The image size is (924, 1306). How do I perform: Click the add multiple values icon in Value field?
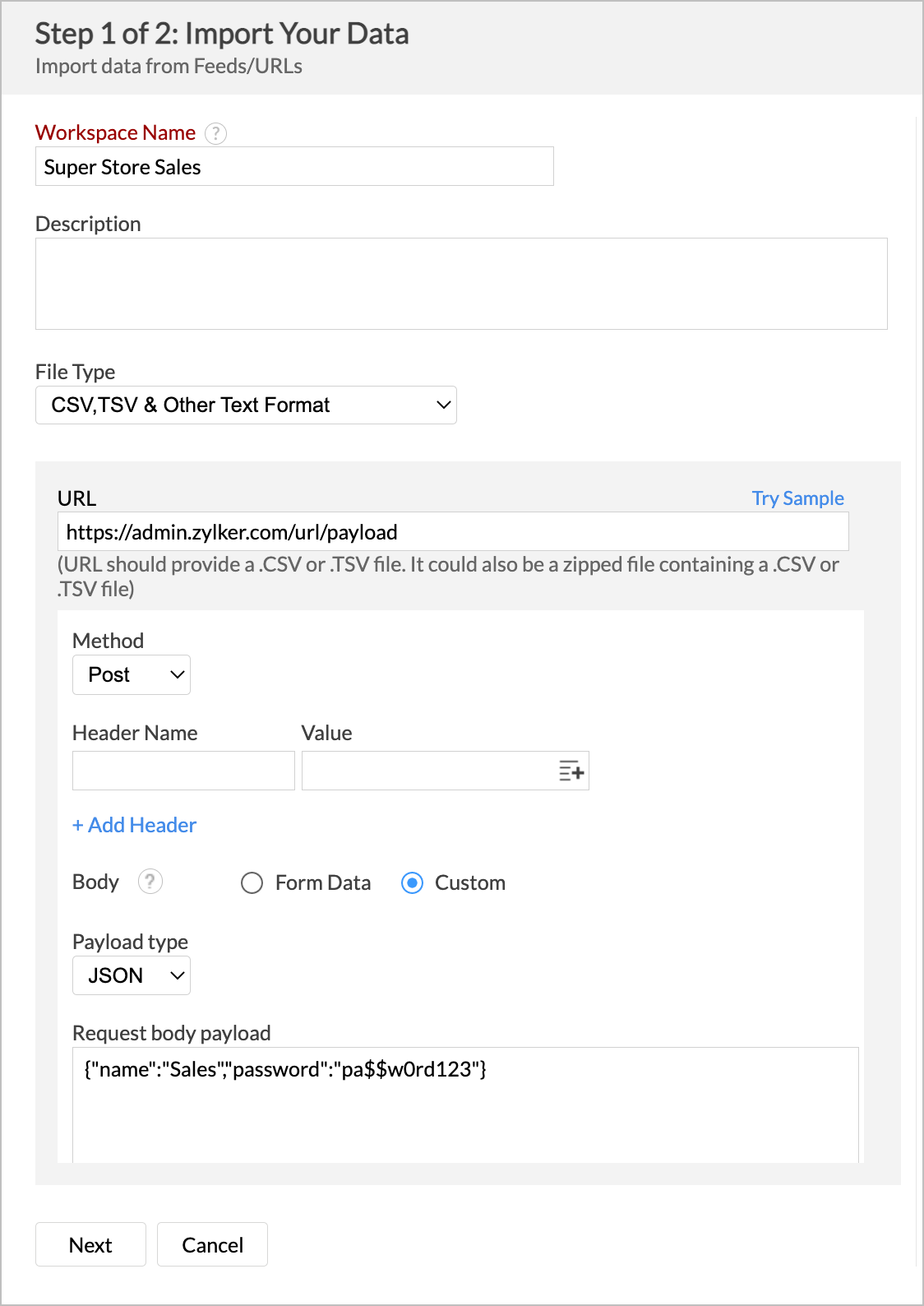coord(572,771)
